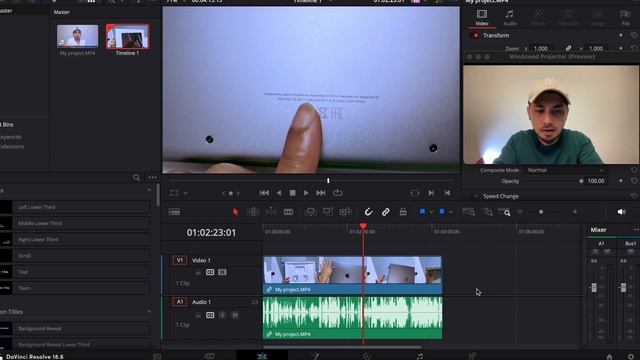Open the Marker color dropdown arrow
Image resolution: width=640 pixels, height=360 pixels.
pyautogui.click(x=451, y=212)
